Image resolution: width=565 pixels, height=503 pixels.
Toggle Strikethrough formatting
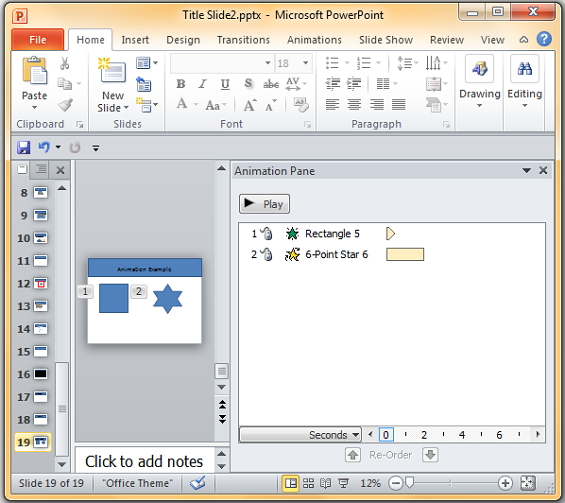(271, 84)
